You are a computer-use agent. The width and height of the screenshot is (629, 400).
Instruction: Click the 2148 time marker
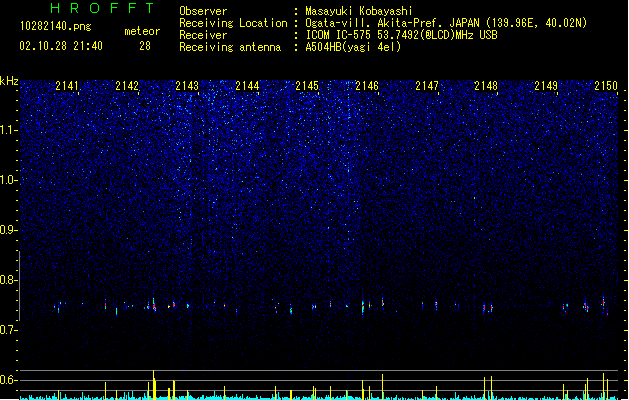(x=486, y=86)
